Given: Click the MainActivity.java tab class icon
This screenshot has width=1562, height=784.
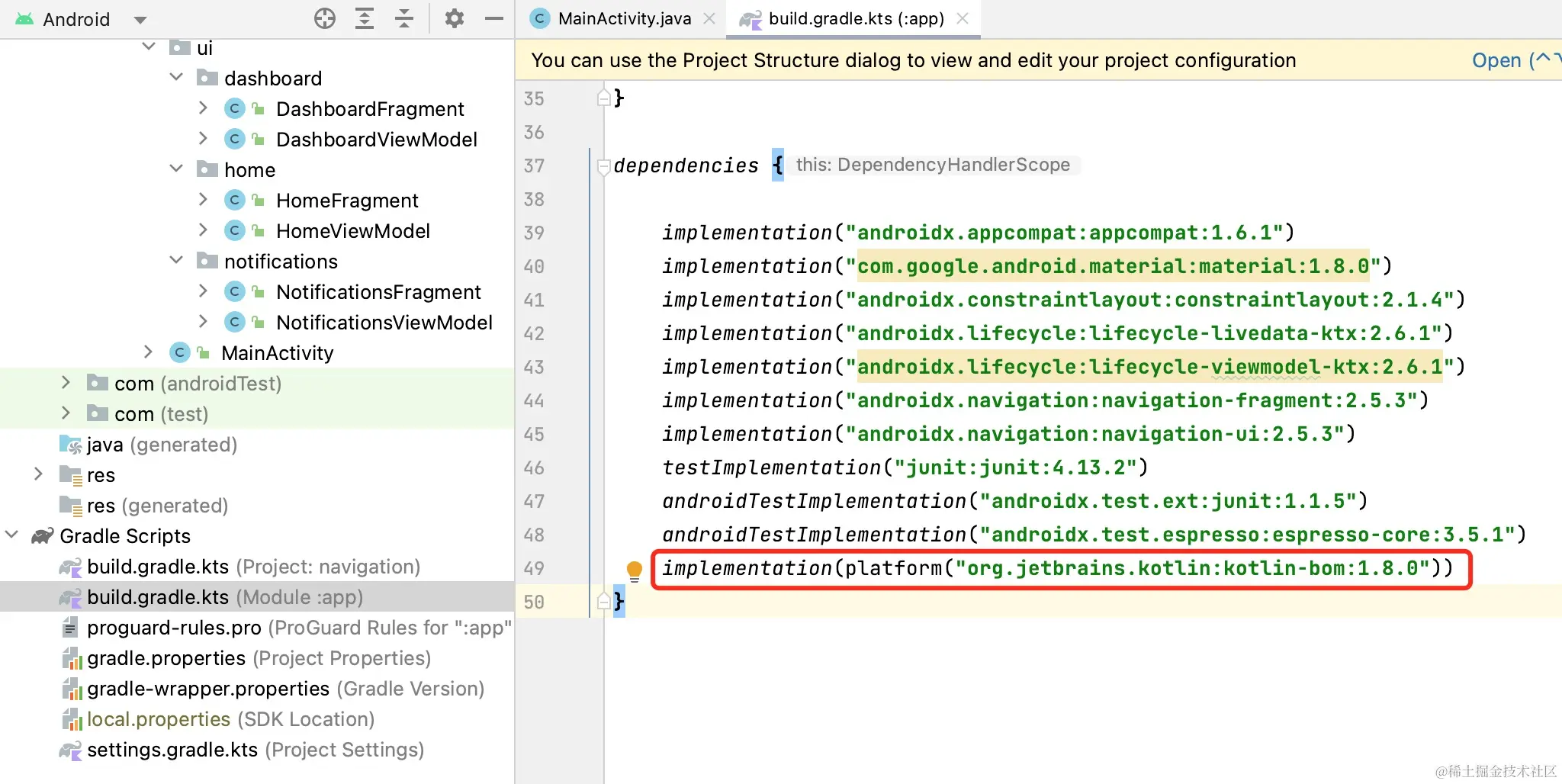Looking at the screenshot, I should 540,18.
